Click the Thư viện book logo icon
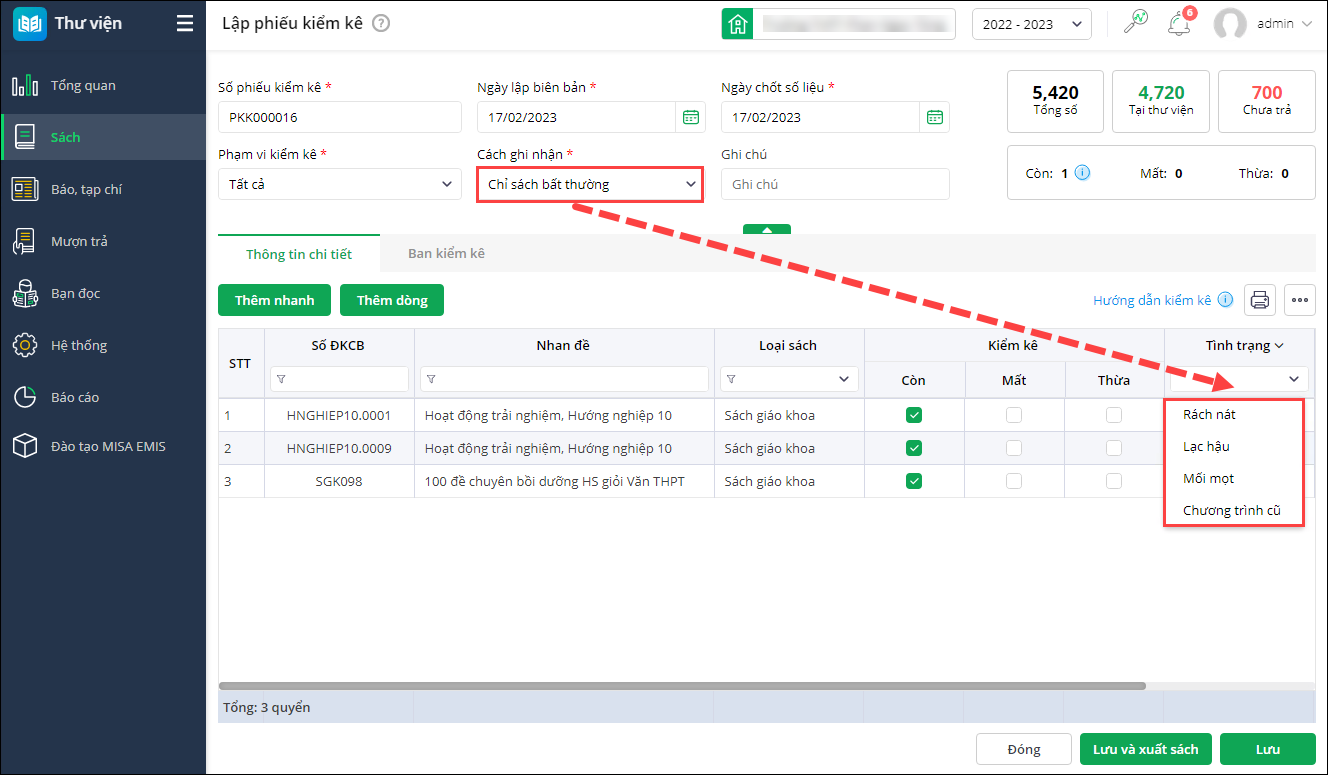The width and height of the screenshot is (1328, 775). [x=30, y=24]
